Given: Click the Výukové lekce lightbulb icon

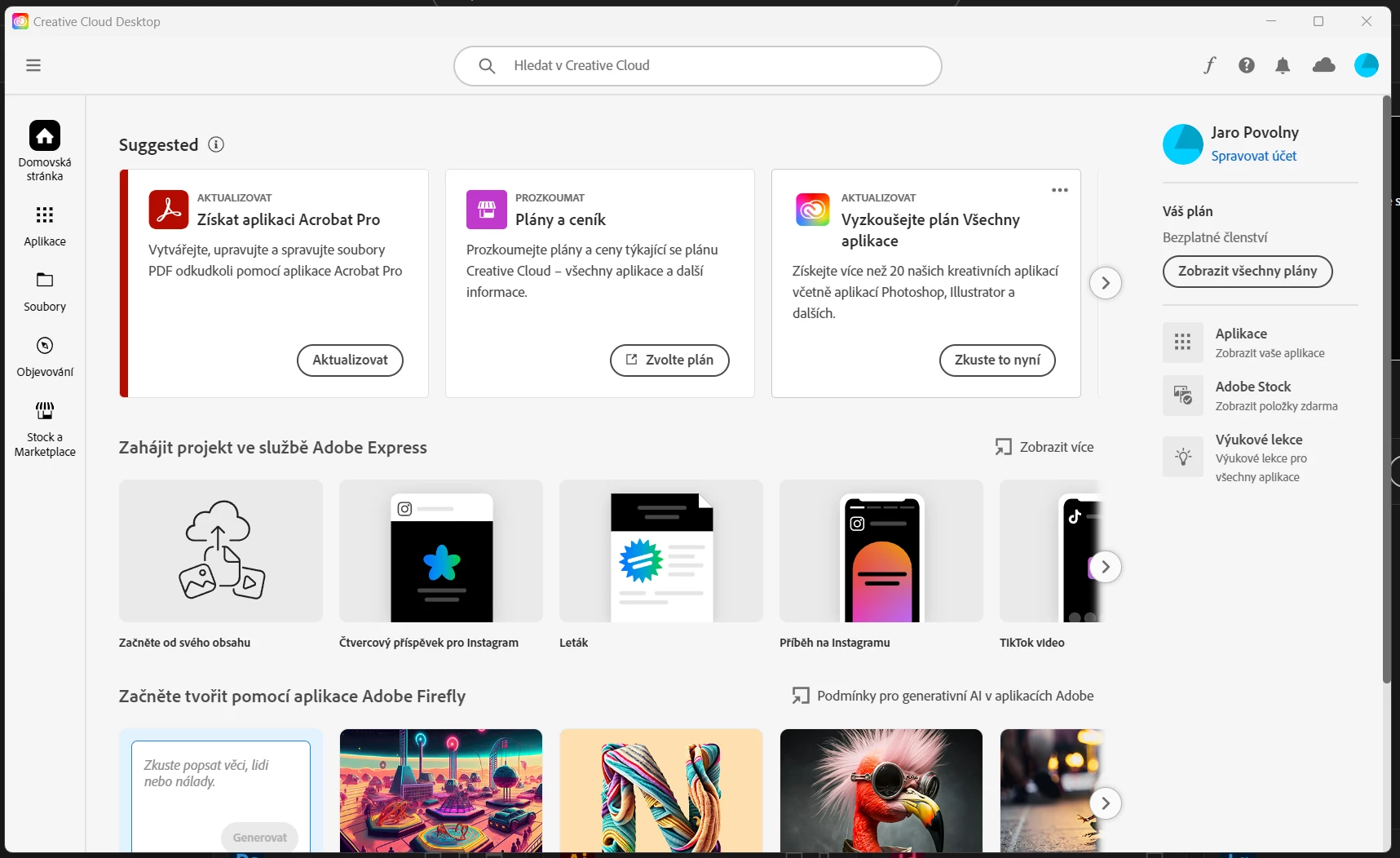Looking at the screenshot, I should click(1183, 457).
